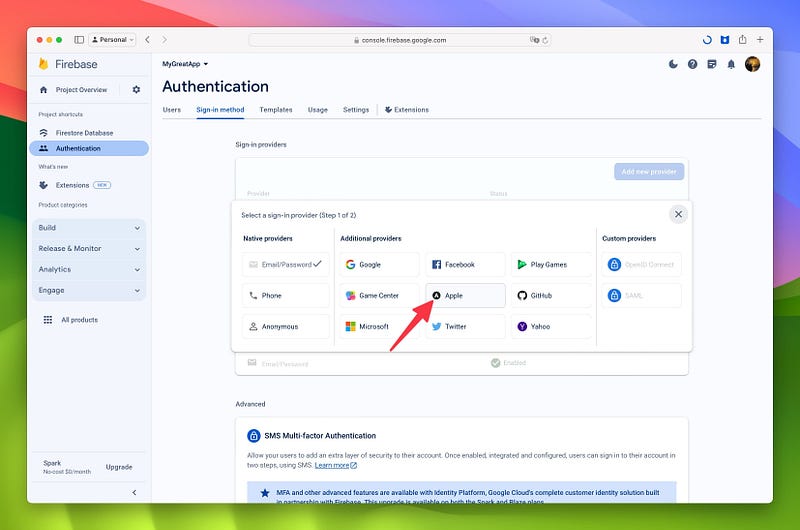The width and height of the screenshot is (800, 530).
Task: Expand the Engage category
Action: coord(89,290)
